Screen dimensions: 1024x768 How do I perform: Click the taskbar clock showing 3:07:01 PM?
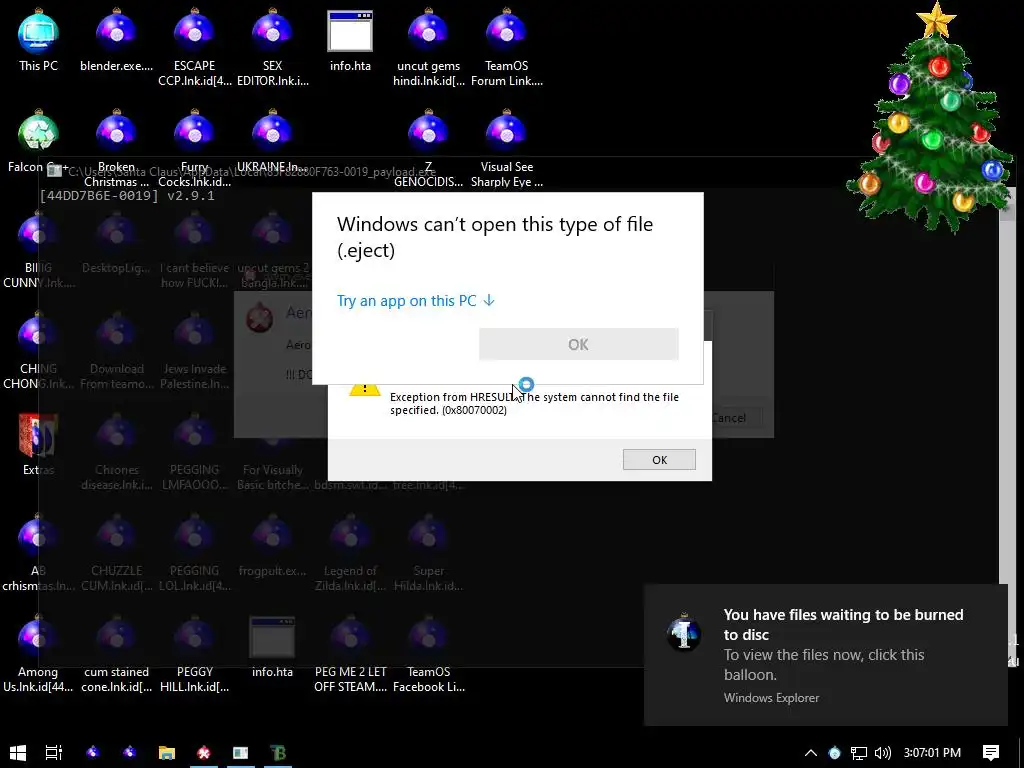[932, 752]
